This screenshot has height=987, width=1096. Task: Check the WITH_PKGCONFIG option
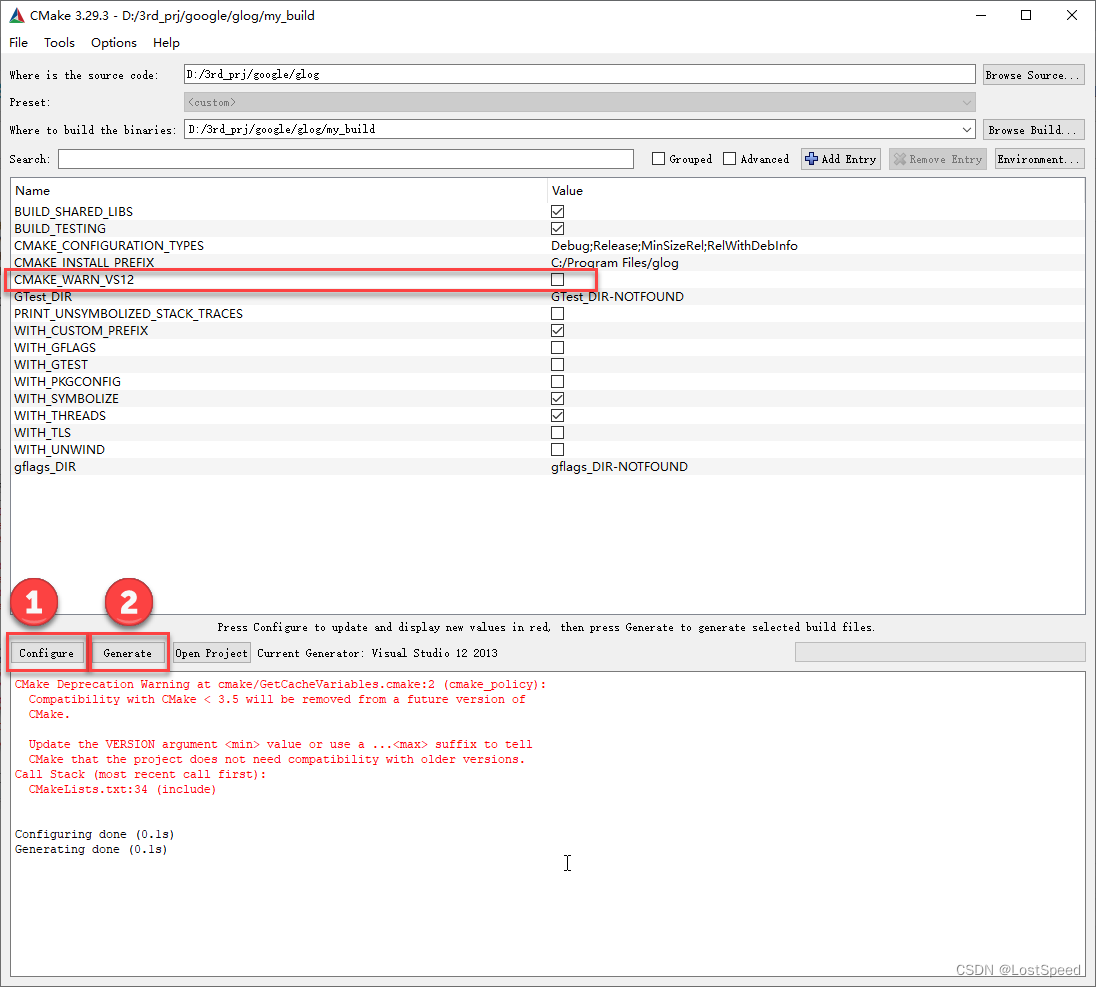(557, 382)
